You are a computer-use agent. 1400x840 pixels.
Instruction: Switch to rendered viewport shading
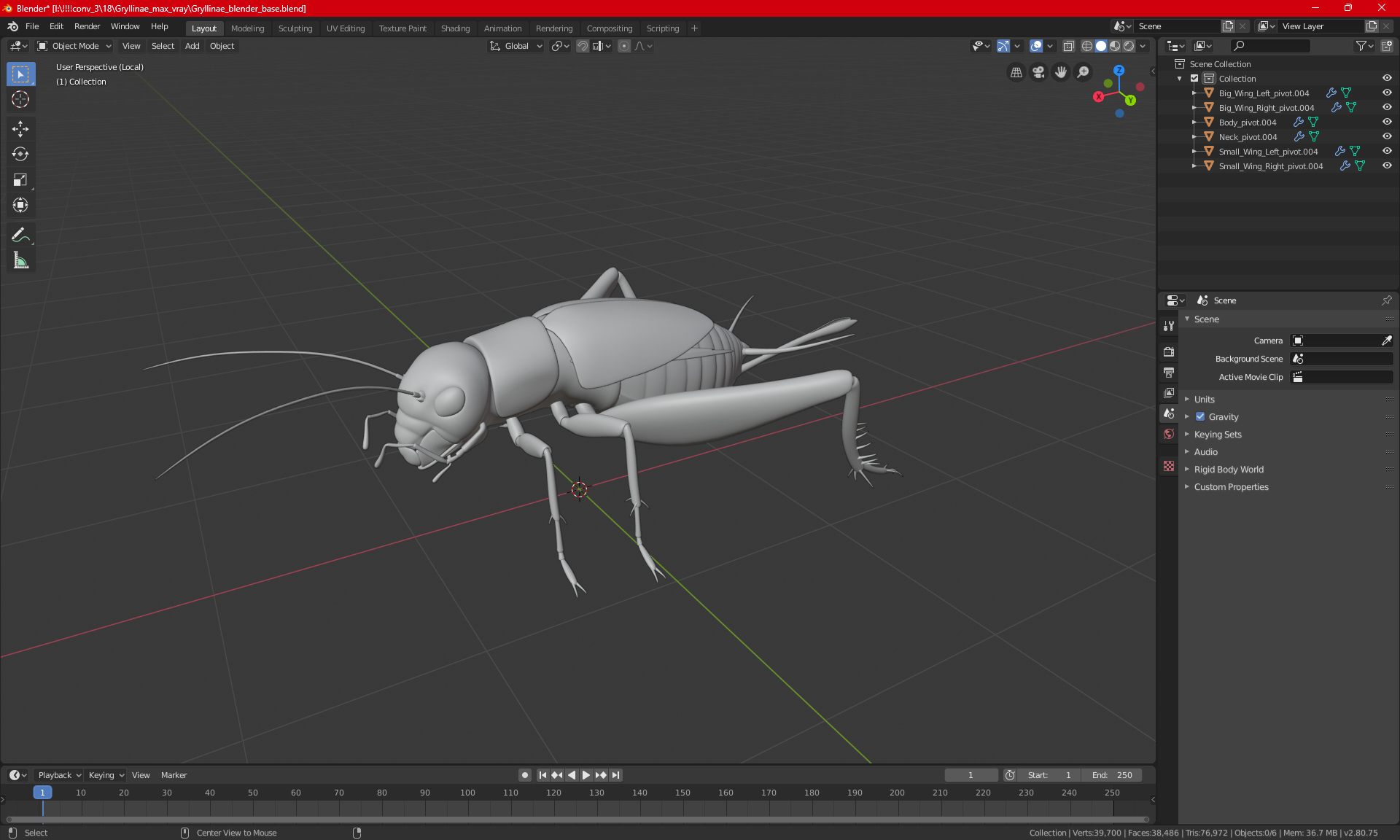[x=1129, y=46]
